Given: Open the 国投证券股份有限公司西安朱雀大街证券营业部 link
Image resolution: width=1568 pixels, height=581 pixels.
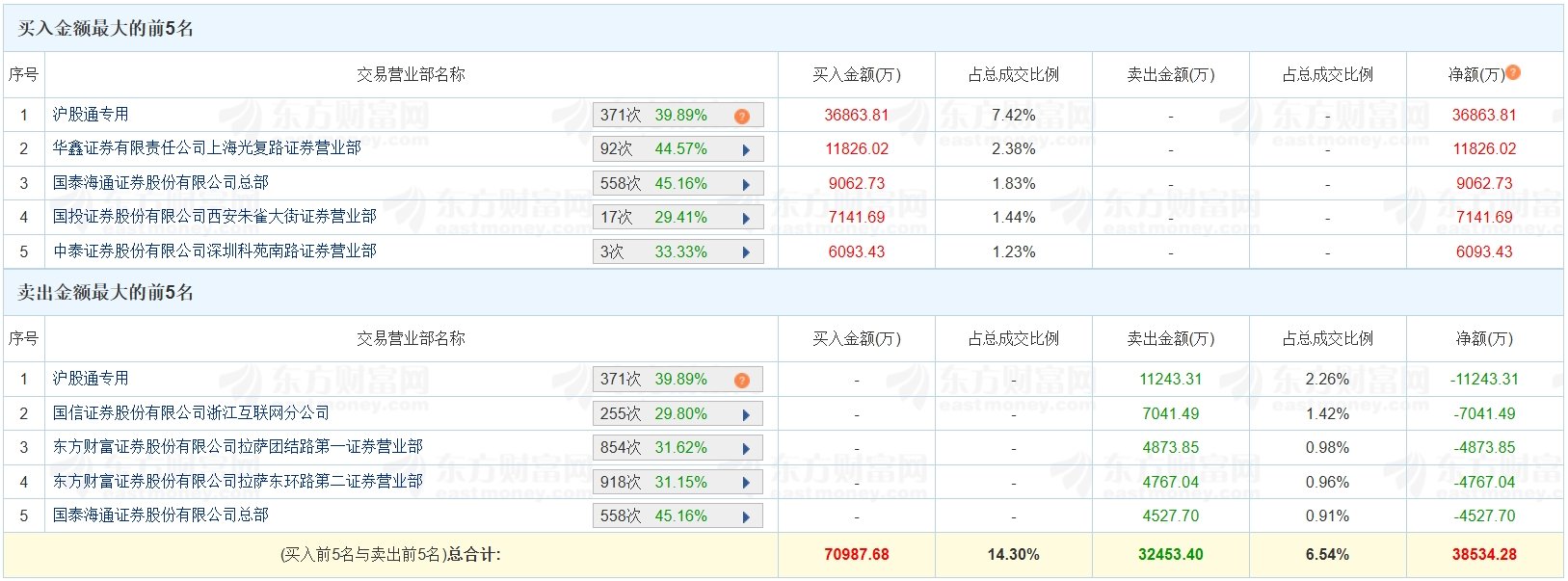Looking at the screenshot, I should point(214,217).
